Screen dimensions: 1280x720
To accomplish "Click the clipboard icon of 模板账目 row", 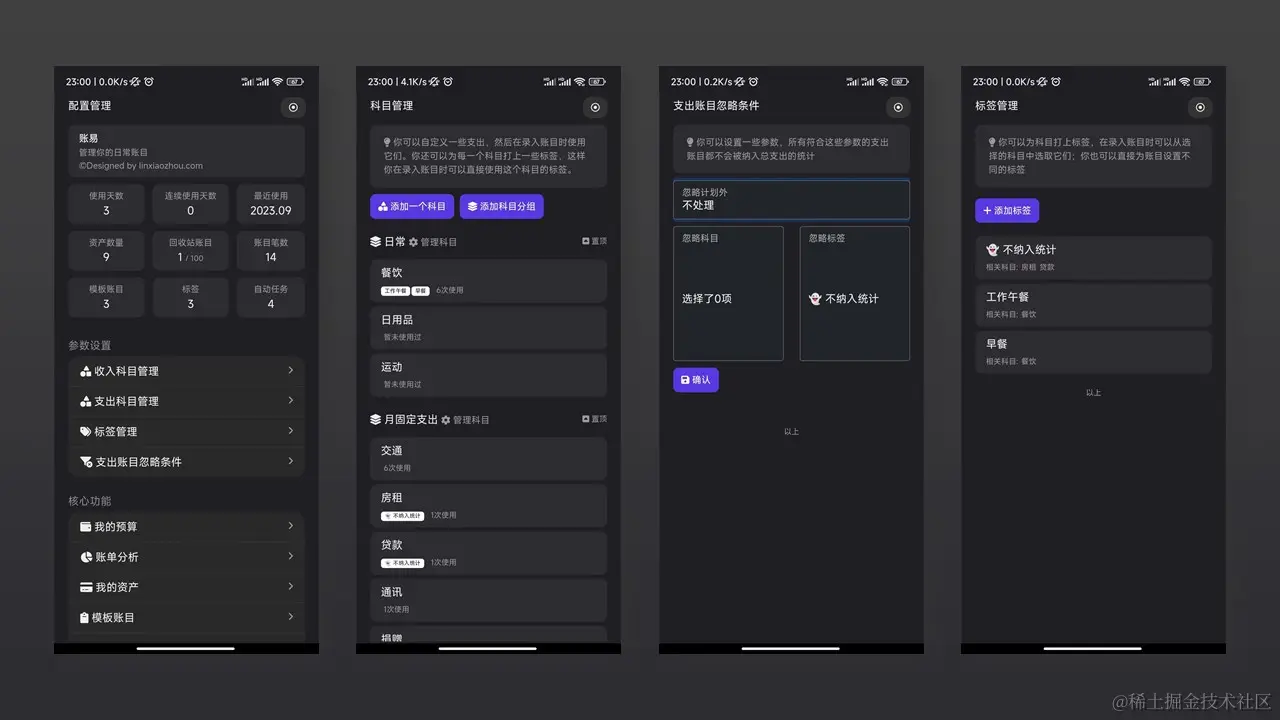I will [86, 618].
